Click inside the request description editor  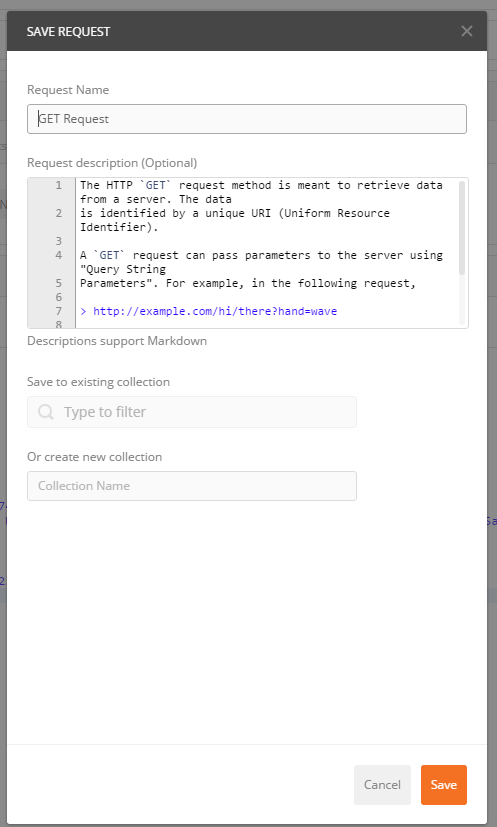tap(266, 253)
